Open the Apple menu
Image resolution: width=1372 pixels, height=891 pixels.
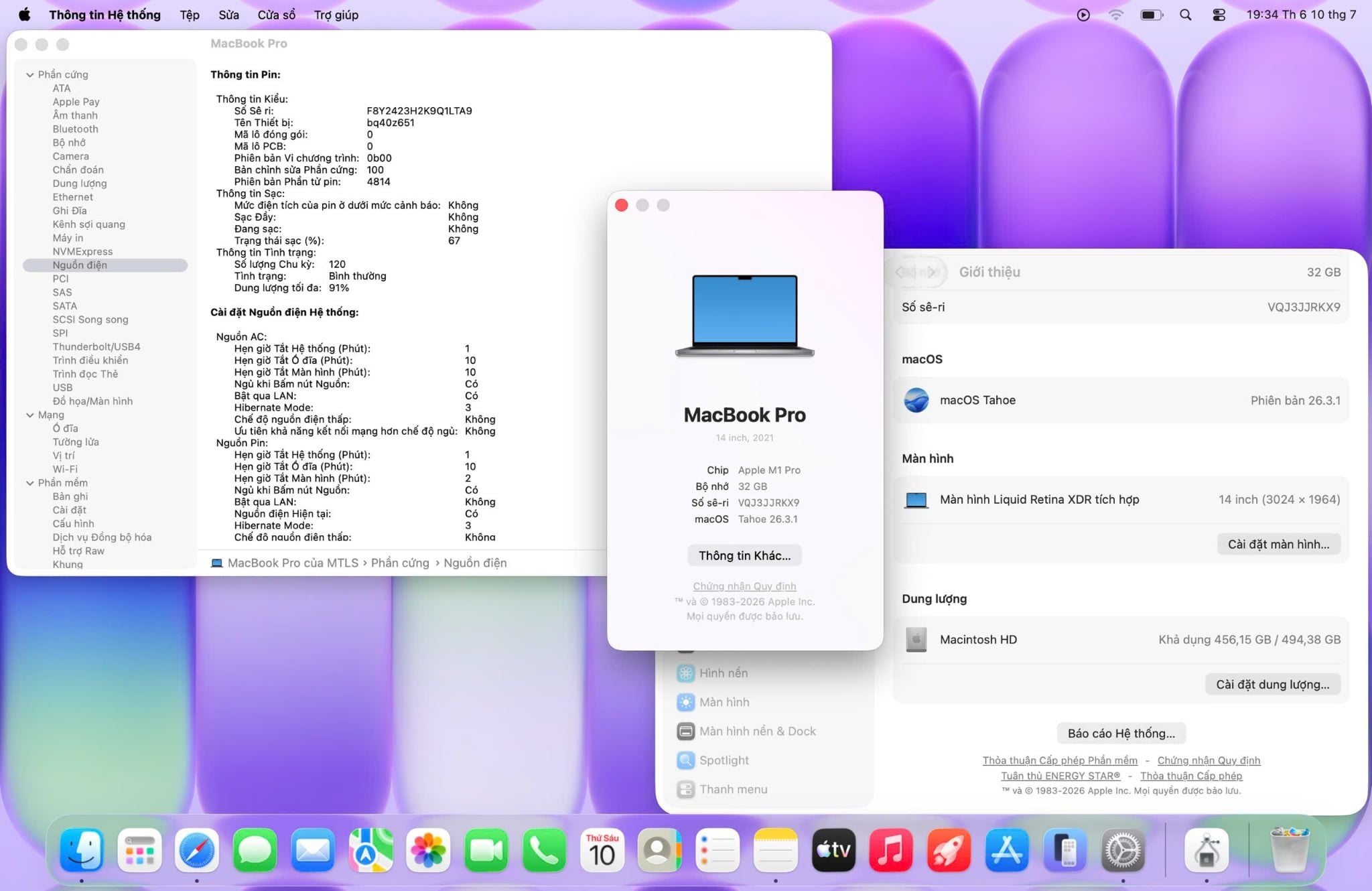tap(24, 15)
